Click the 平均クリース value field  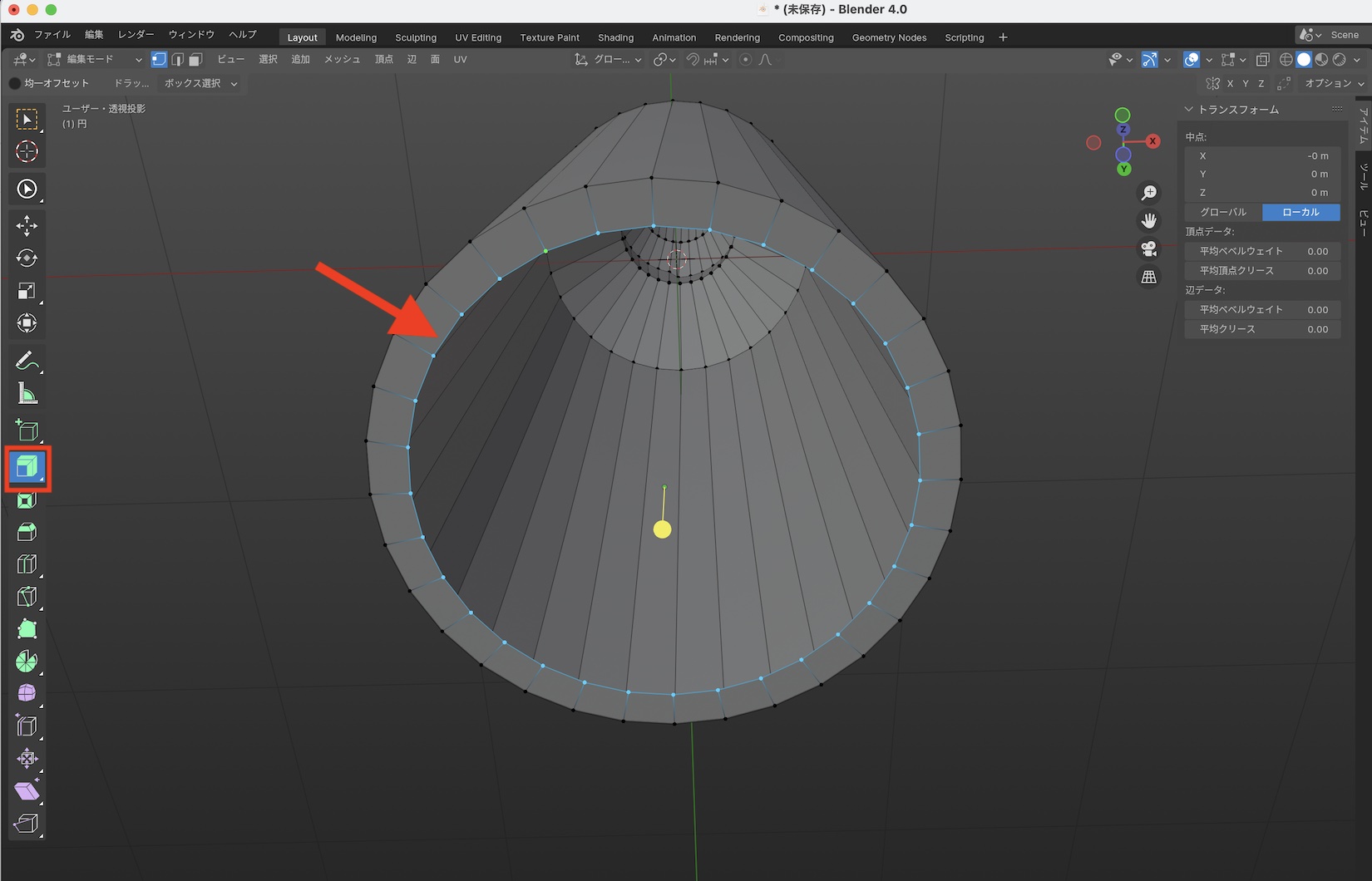(x=1262, y=329)
